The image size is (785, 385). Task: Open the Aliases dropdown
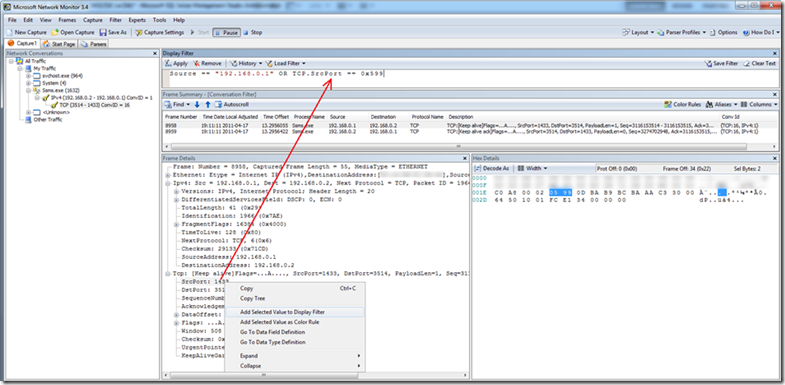[721, 105]
